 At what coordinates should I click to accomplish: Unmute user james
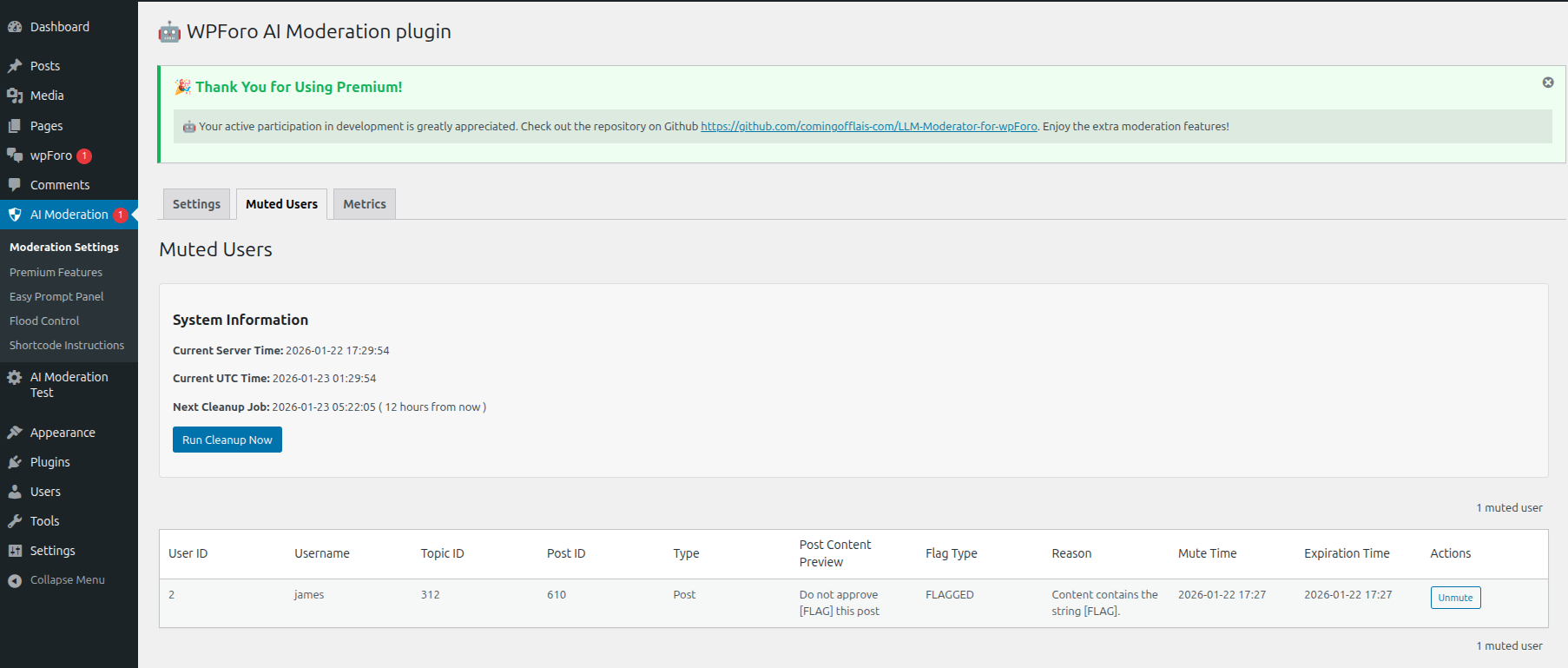point(1455,598)
